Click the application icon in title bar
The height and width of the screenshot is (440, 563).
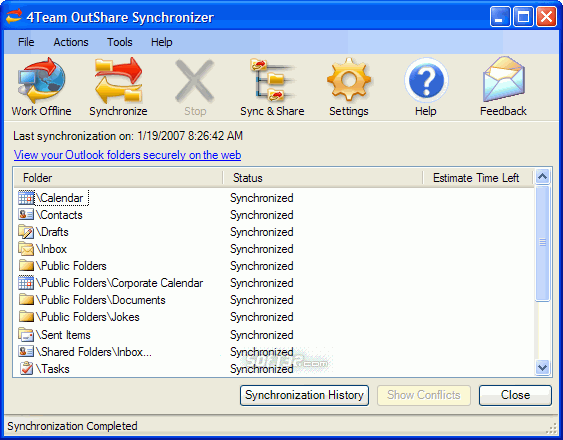pyautogui.click(x=14, y=17)
